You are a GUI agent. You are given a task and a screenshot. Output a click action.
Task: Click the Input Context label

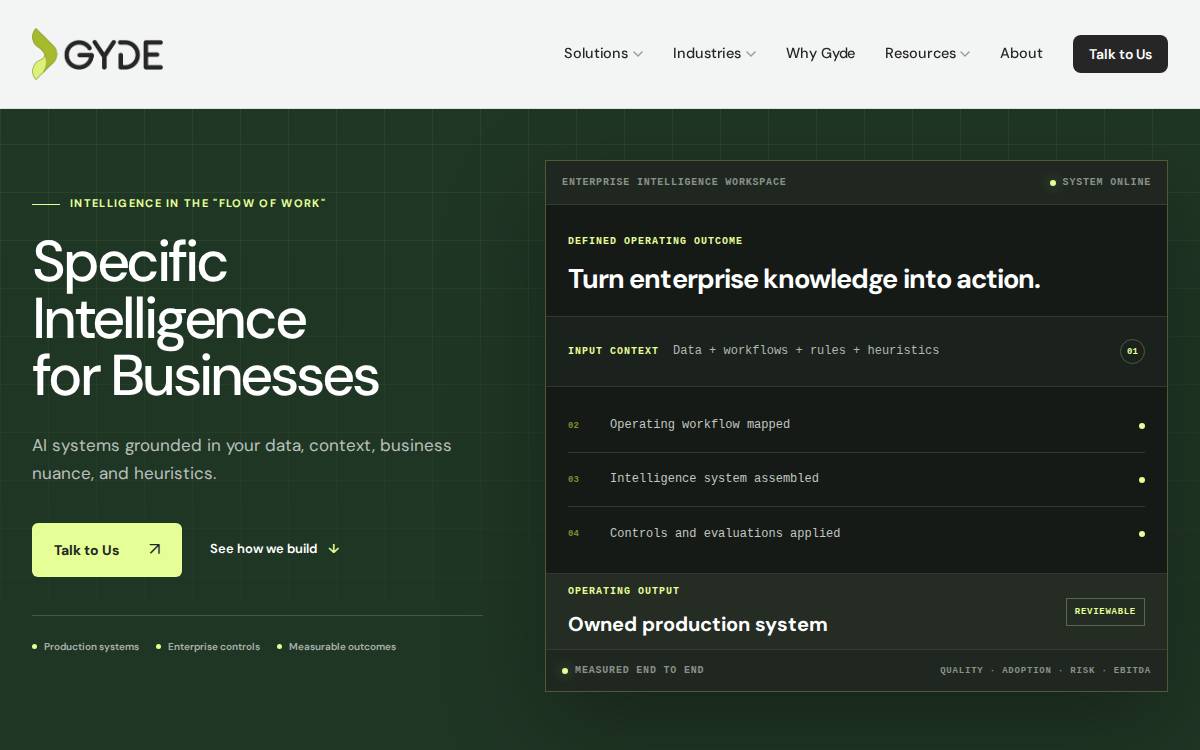pos(613,351)
